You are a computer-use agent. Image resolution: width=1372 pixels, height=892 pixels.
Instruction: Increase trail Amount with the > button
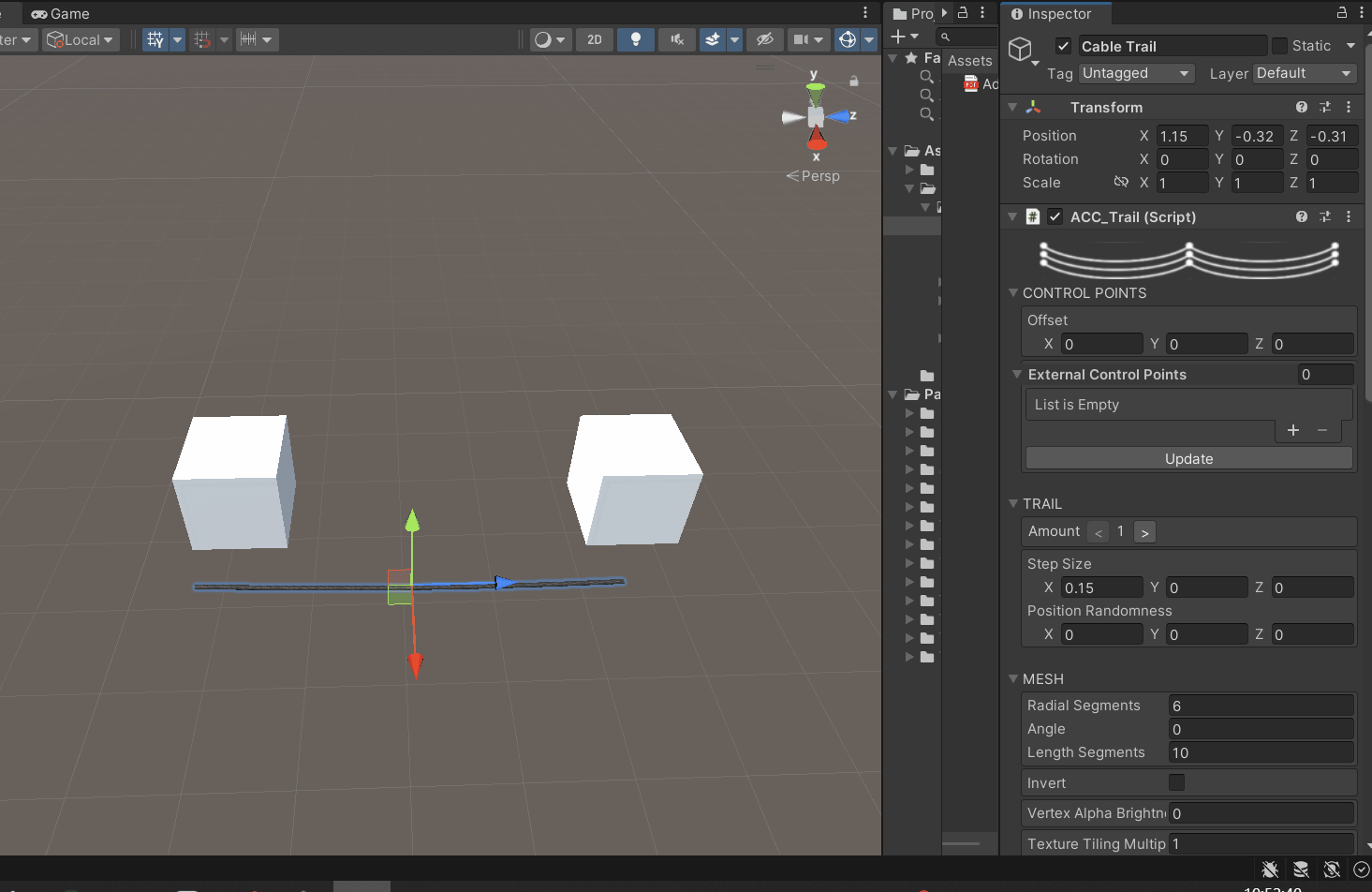click(1144, 532)
